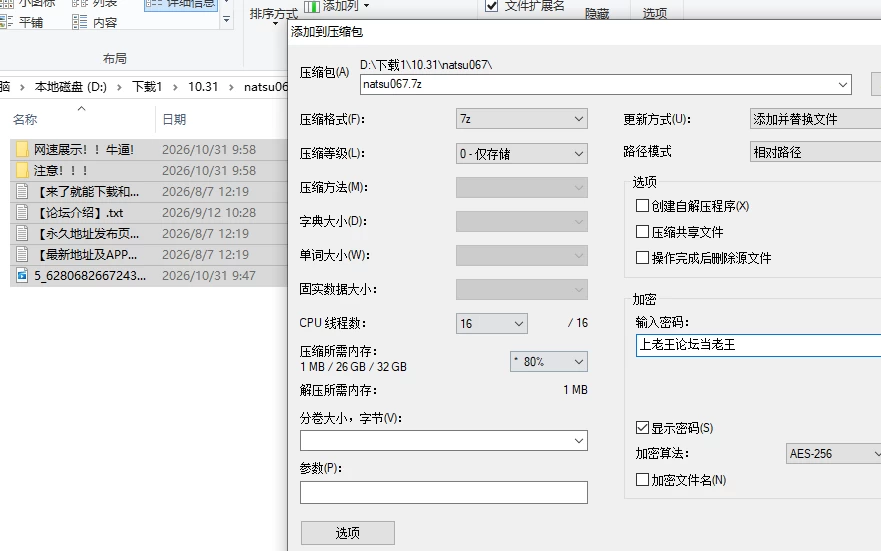This screenshot has height=551, width=881.
Task: Click sort arrow above 名称 column
Action: coord(81,108)
